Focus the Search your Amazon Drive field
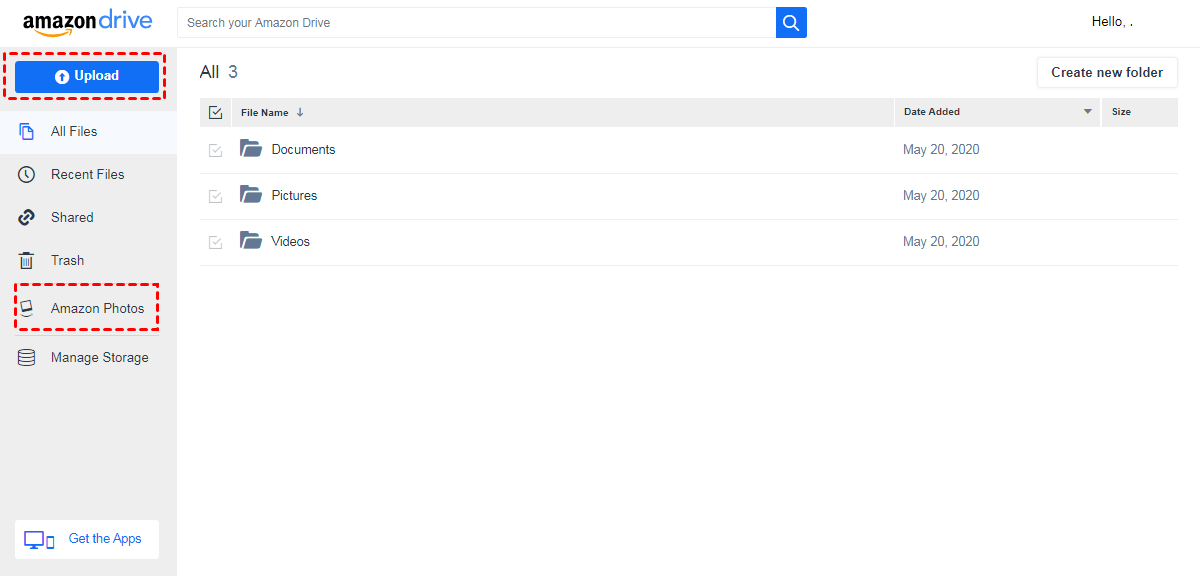1200x576 pixels. pos(476,23)
